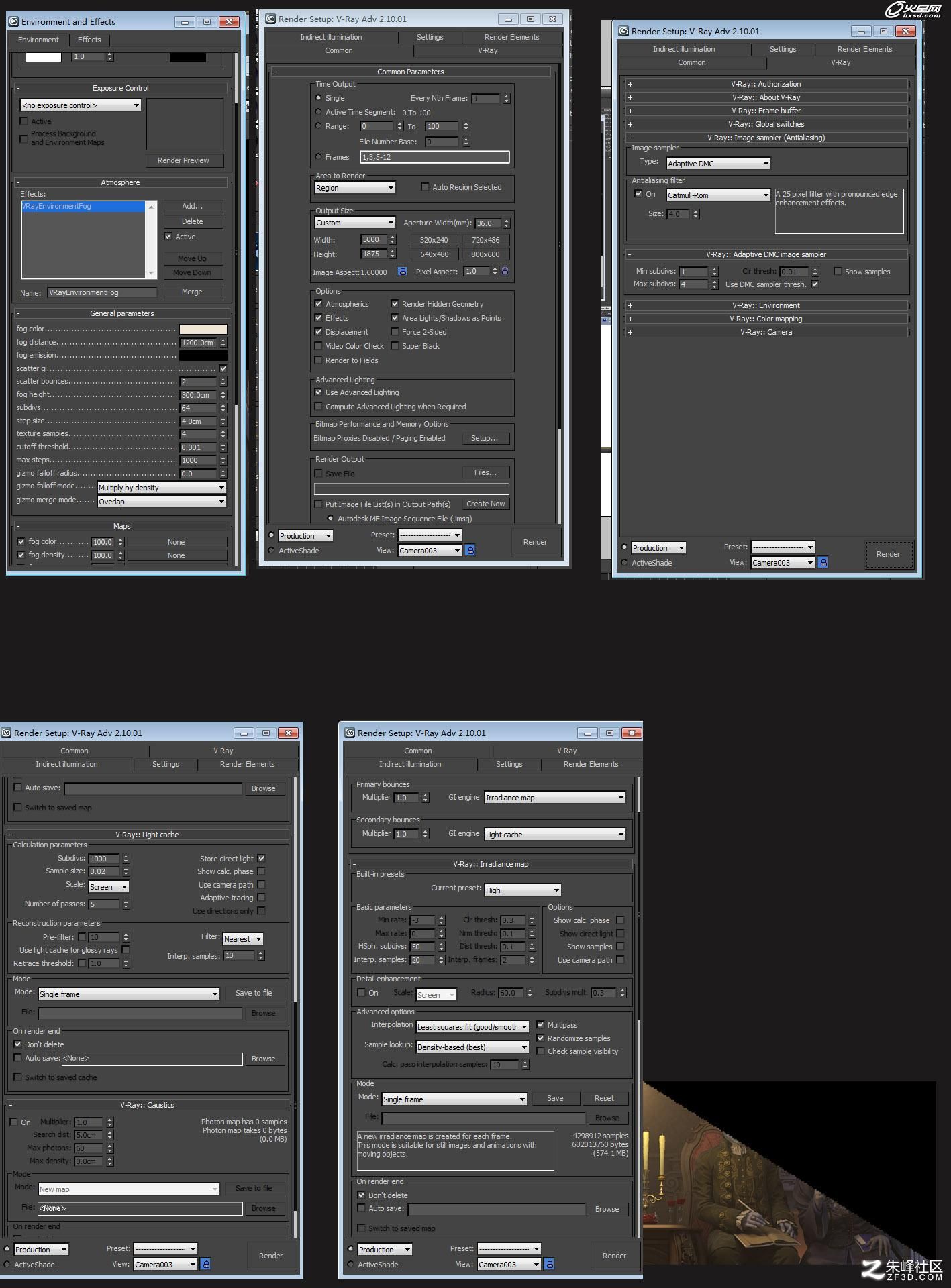This screenshot has width=951, height=1288.
Task: Open Output Size Custom dropdown
Action: coord(355,223)
